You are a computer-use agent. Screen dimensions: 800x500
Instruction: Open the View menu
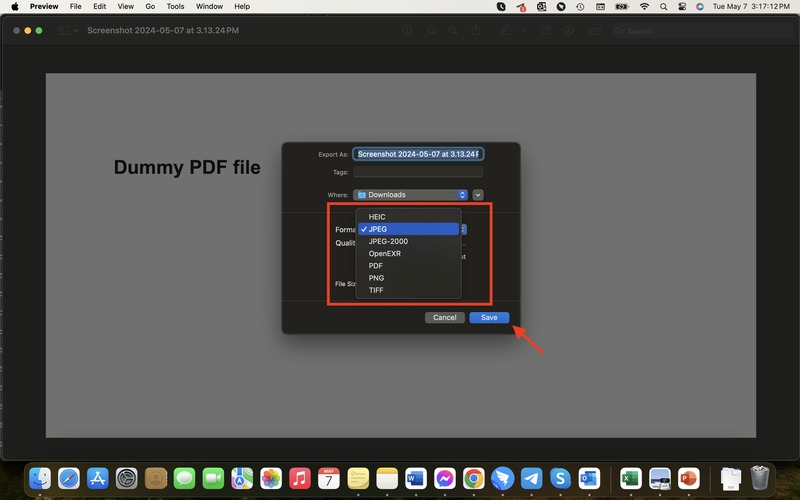click(126, 7)
